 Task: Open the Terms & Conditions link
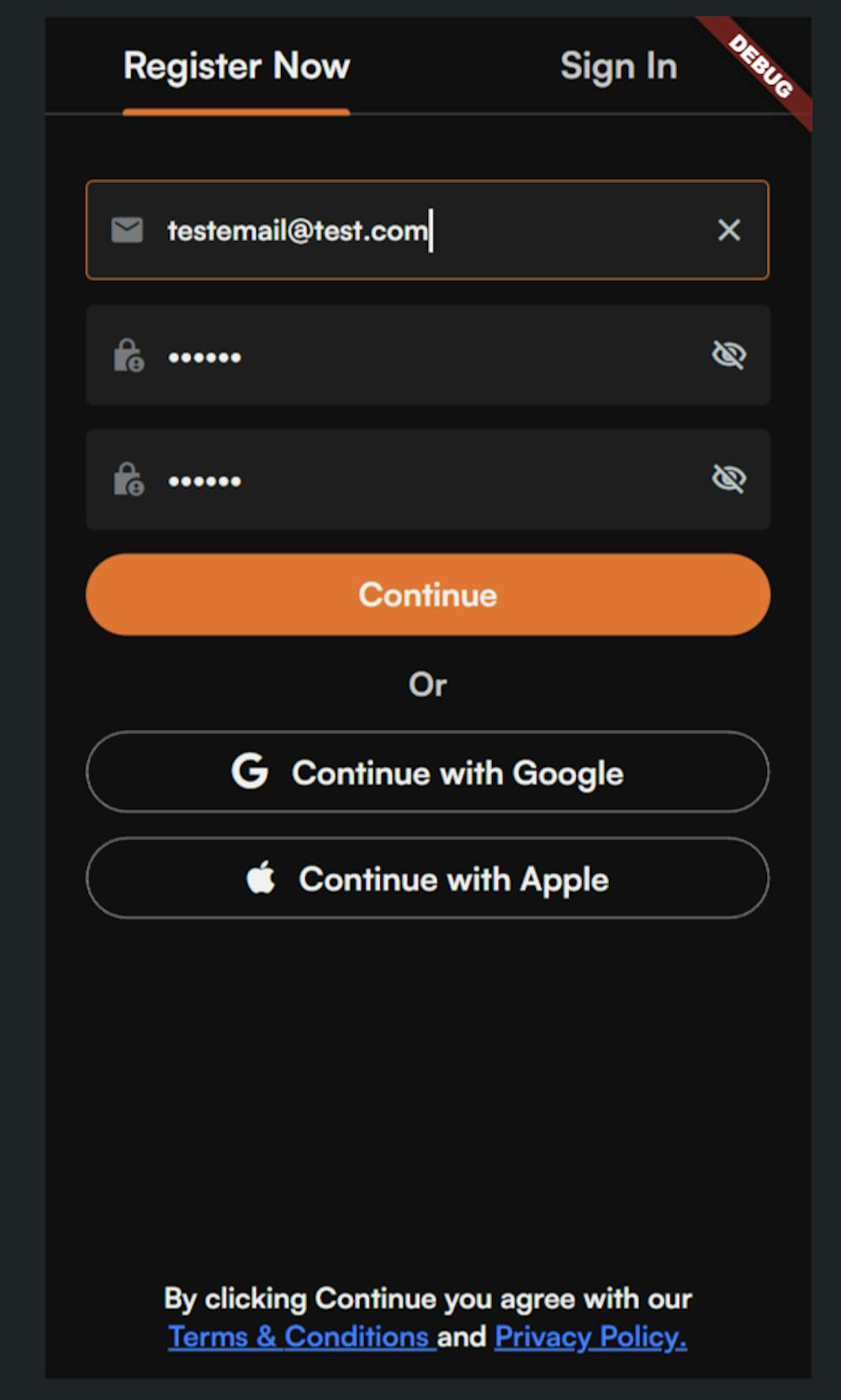point(299,1336)
